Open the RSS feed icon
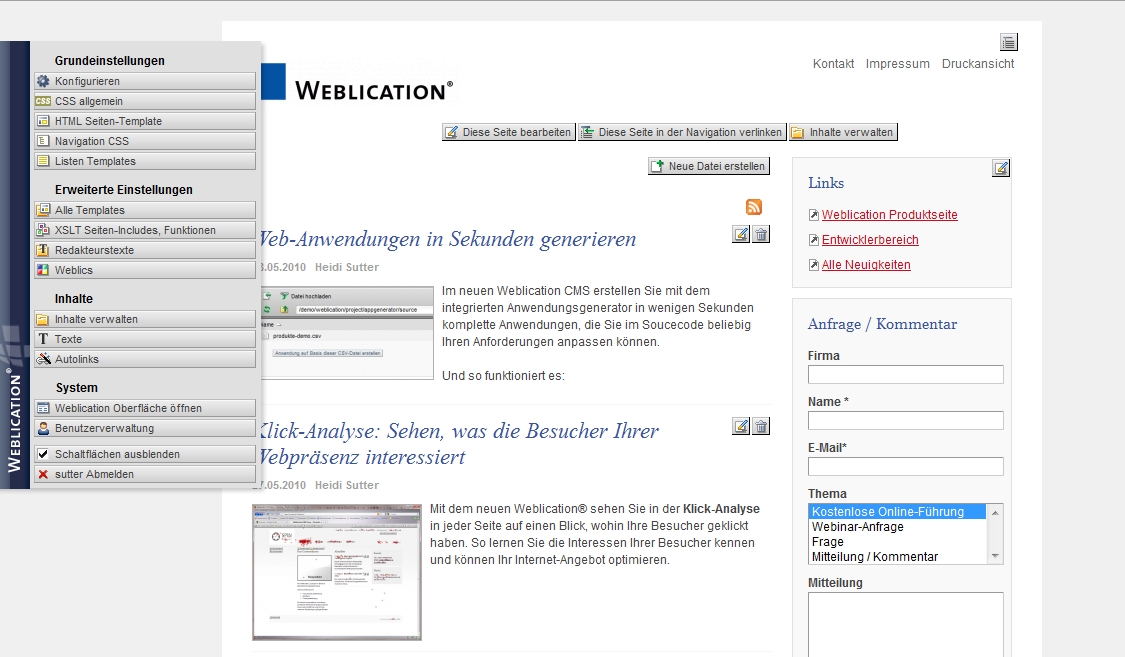1125x657 pixels. click(752, 206)
